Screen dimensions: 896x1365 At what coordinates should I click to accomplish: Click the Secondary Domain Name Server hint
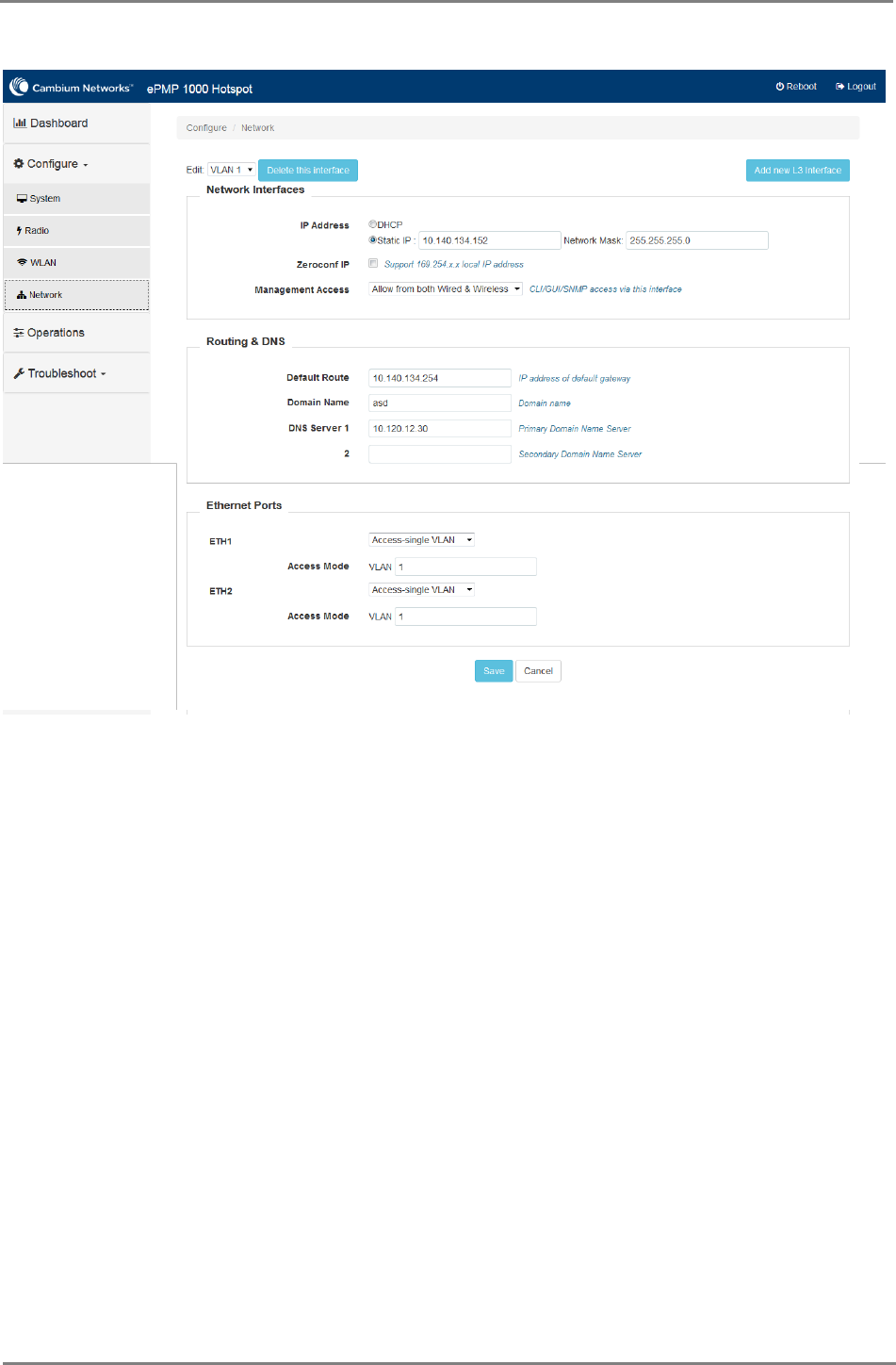tap(580, 454)
